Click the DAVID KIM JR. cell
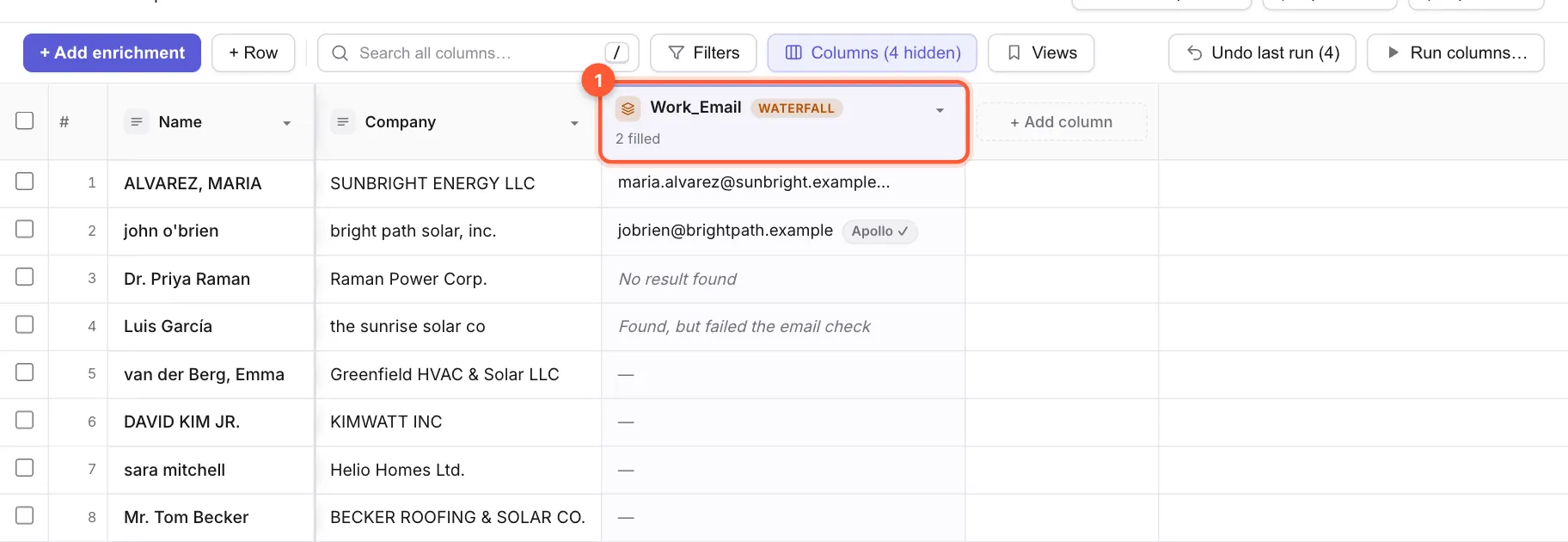Screen dimensions: 1568x542 click(211, 422)
